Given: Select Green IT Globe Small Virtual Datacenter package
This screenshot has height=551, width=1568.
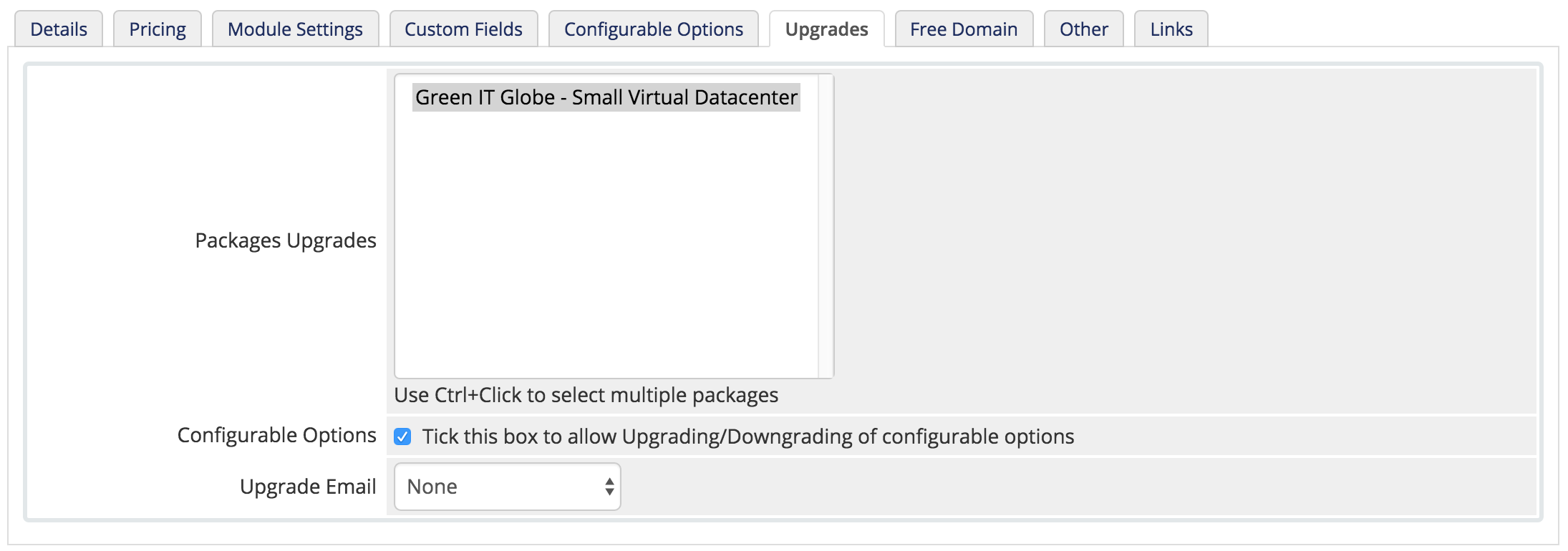Looking at the screenshot, I should click(x=606, y=97).
